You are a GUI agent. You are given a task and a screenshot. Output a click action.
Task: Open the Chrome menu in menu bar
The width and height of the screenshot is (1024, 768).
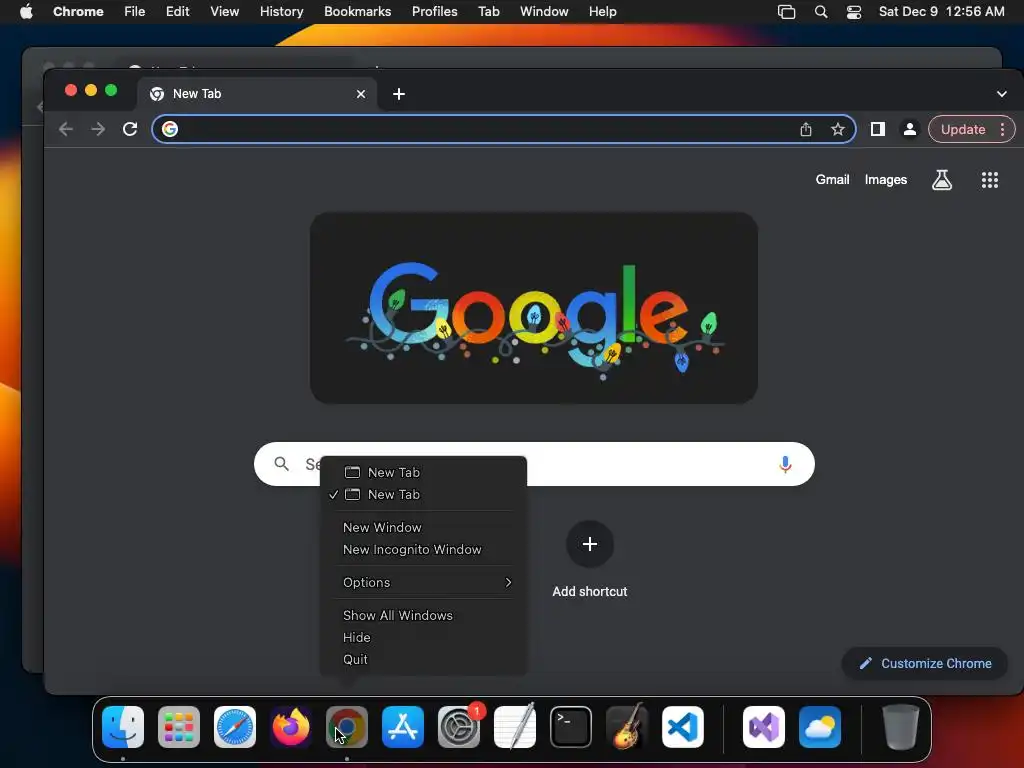tap(78, 12)
